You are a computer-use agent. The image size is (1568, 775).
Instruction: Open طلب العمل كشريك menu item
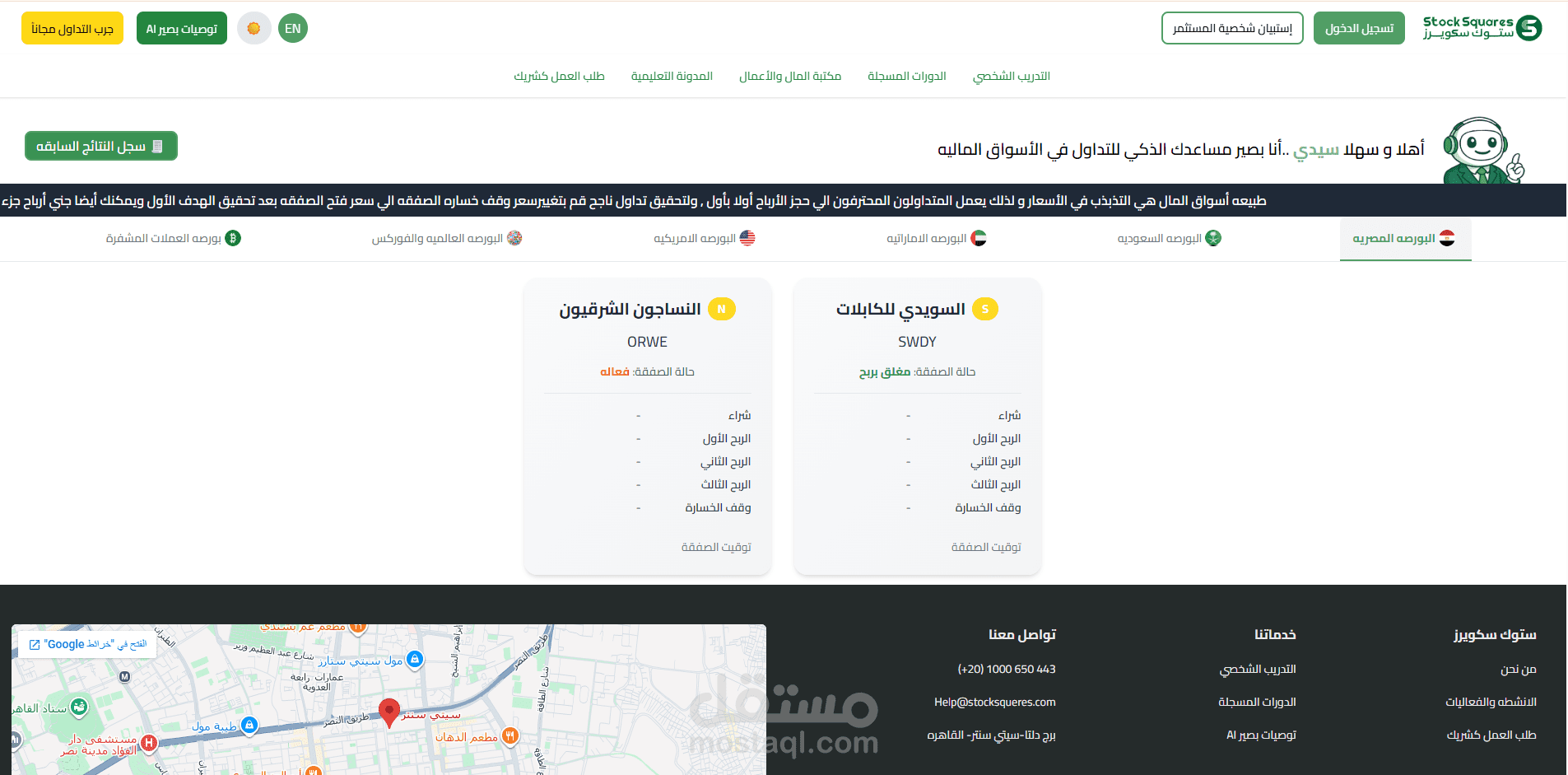(560, 76)
